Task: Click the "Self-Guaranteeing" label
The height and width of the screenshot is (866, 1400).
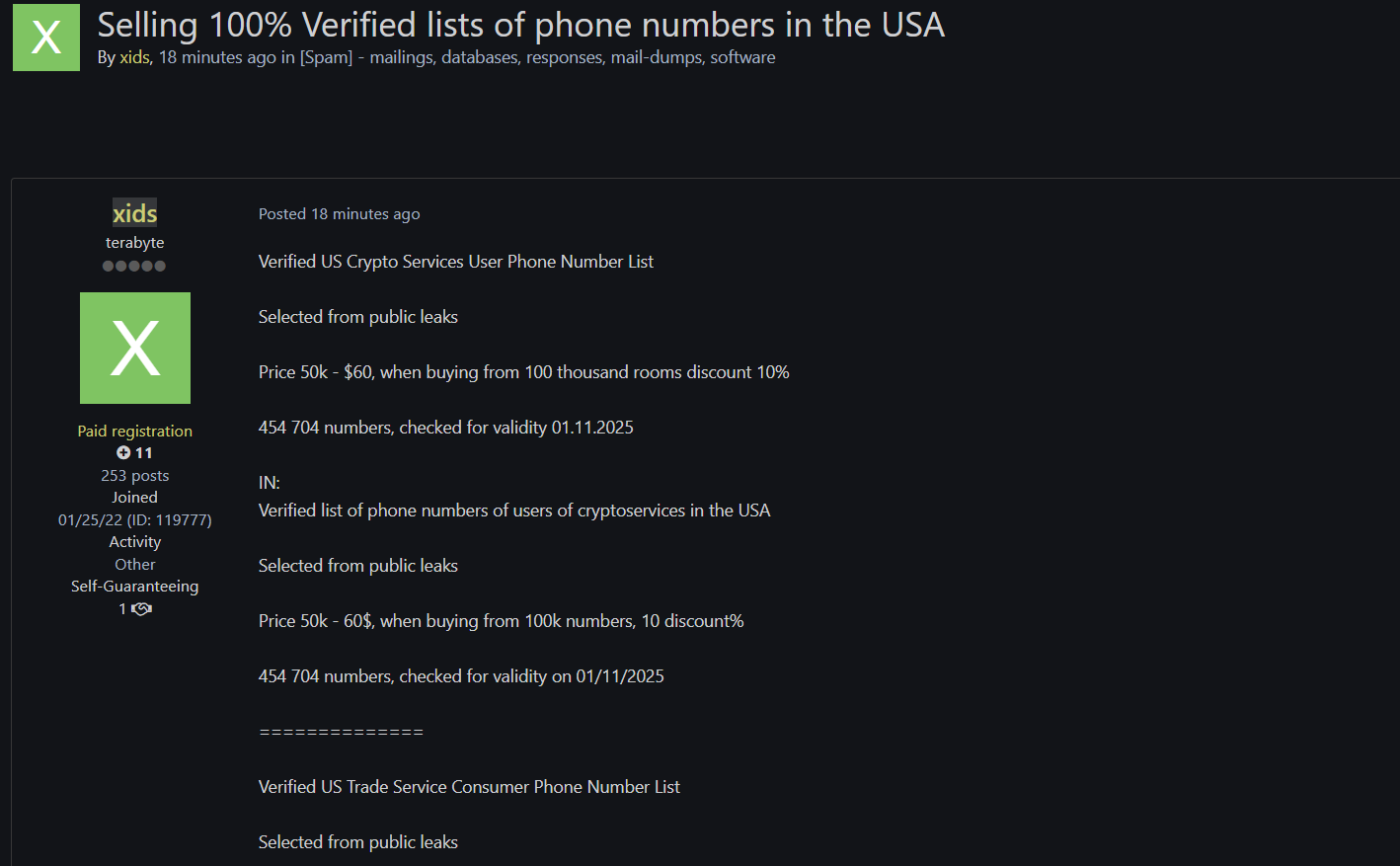Action: coord(135,586)
